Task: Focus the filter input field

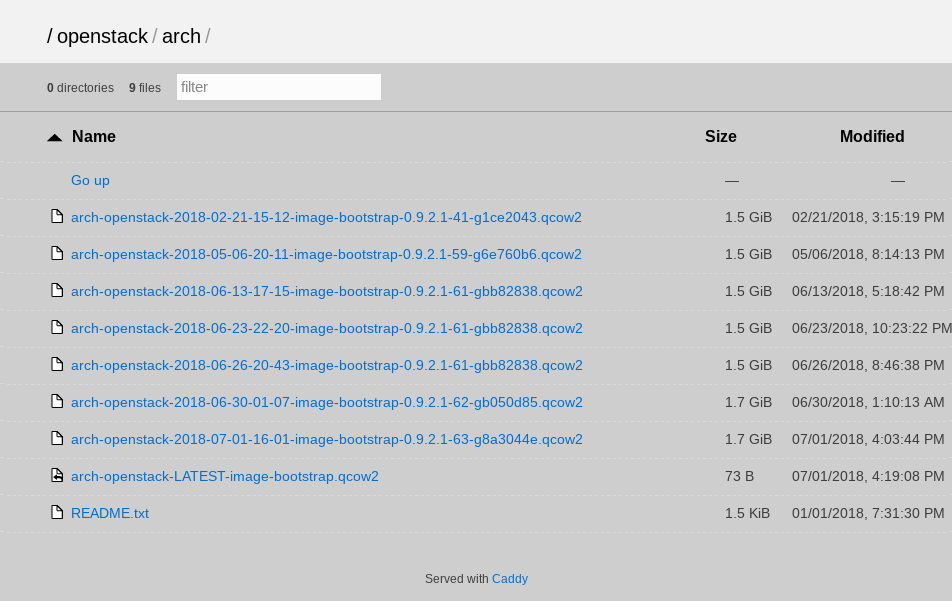Action: coord(279,87)
